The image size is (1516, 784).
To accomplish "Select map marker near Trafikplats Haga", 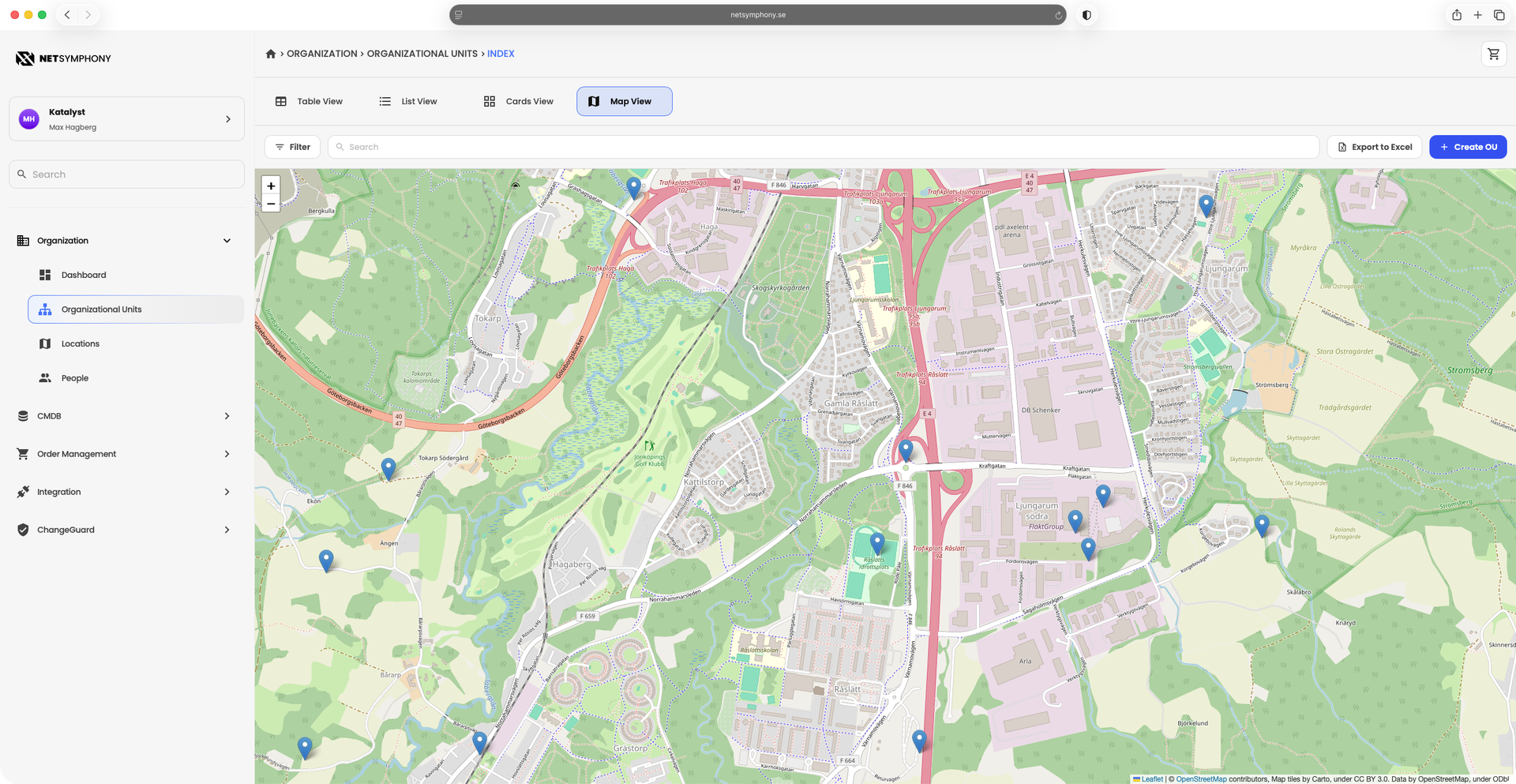I will [x=634, y=188].
